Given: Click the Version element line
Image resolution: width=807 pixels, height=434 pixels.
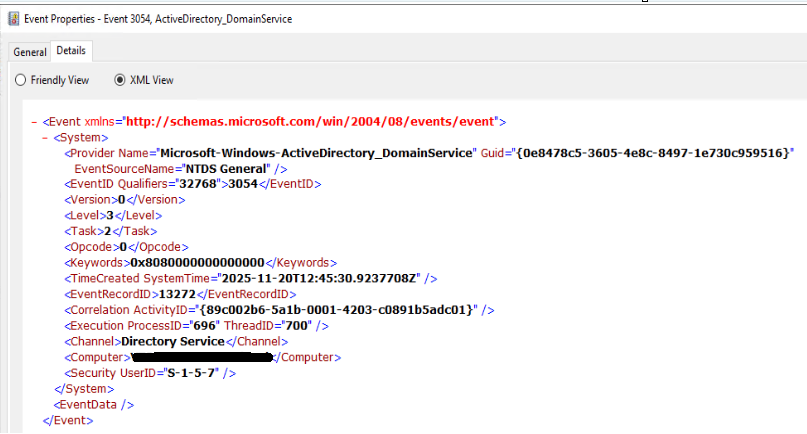Looking at the screenshot, I should pyautogui.click(x=125, y=200).
